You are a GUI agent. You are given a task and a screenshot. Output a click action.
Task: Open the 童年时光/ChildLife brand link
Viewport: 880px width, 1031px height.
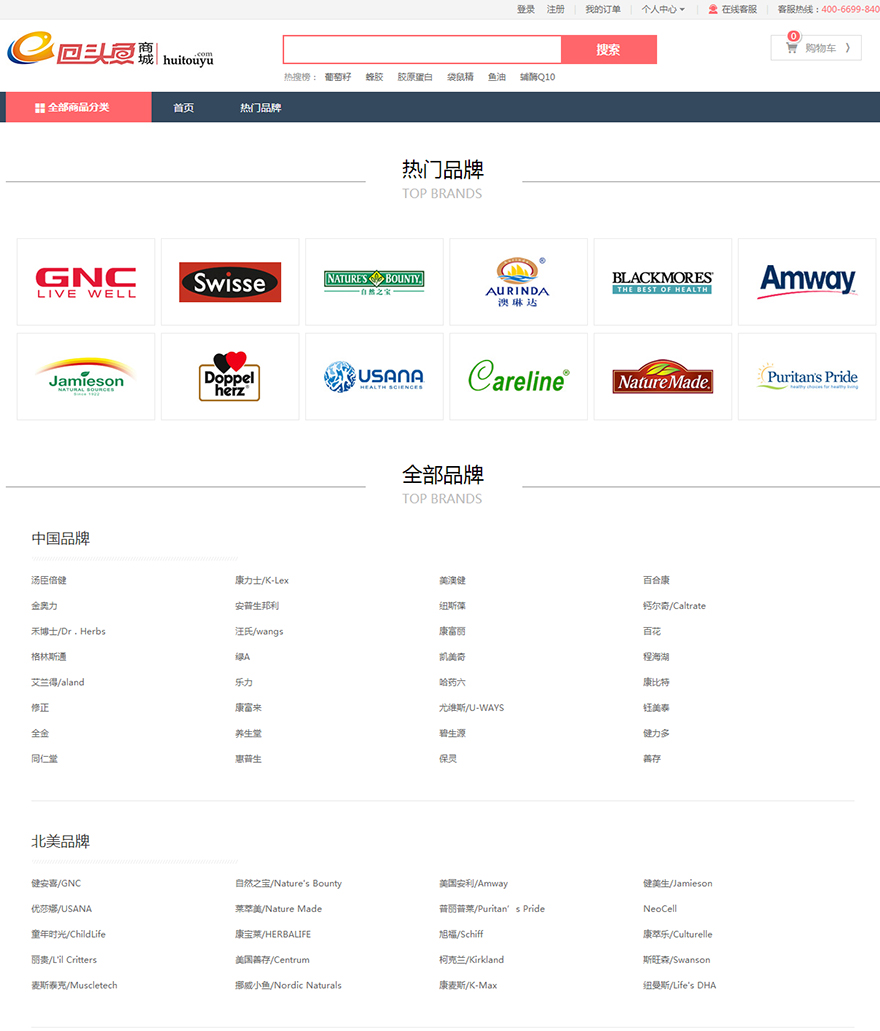[68, 934]
